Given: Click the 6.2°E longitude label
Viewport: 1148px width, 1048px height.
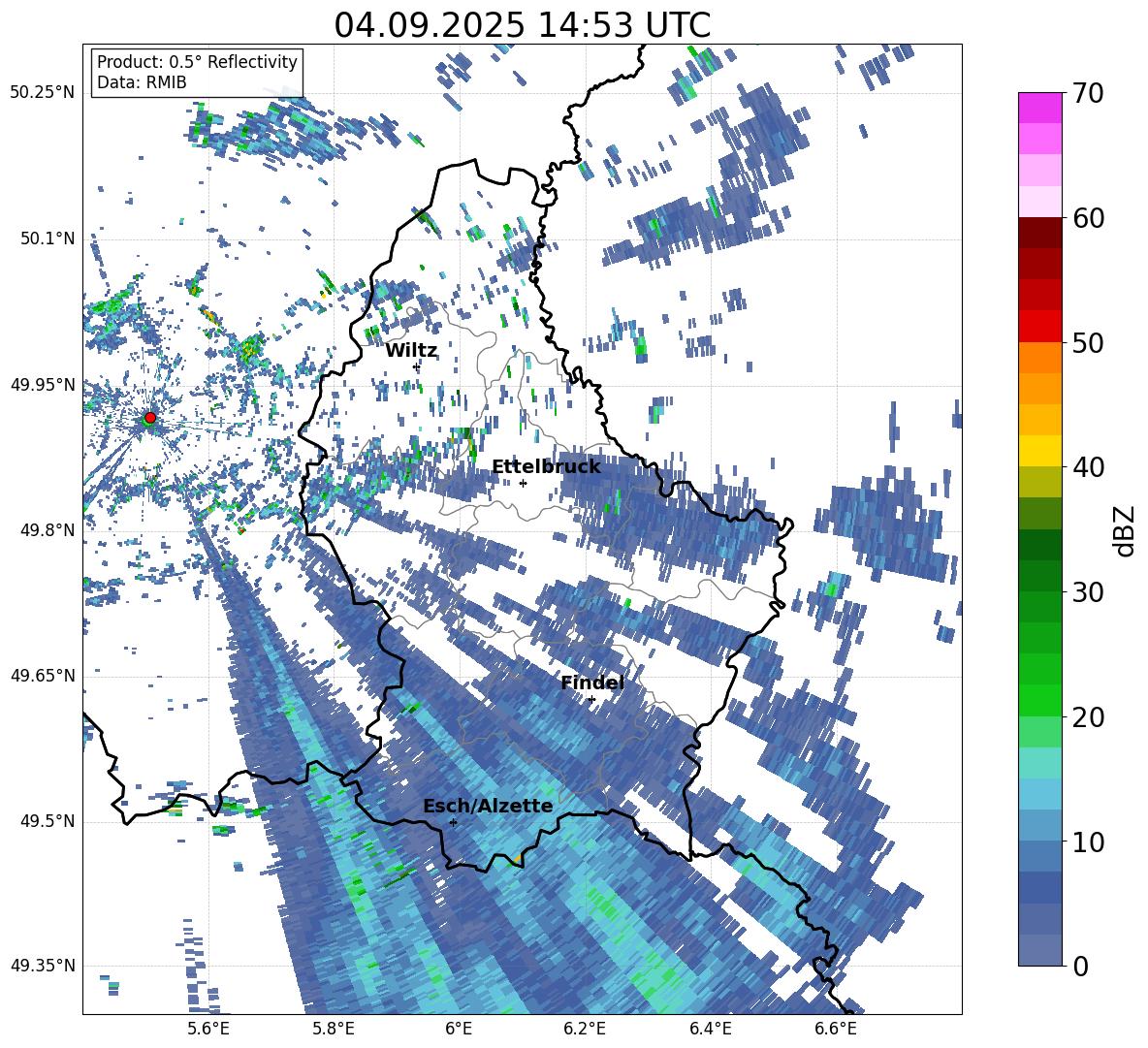Looking at the screenshot, I should [x=585, y=1029].
